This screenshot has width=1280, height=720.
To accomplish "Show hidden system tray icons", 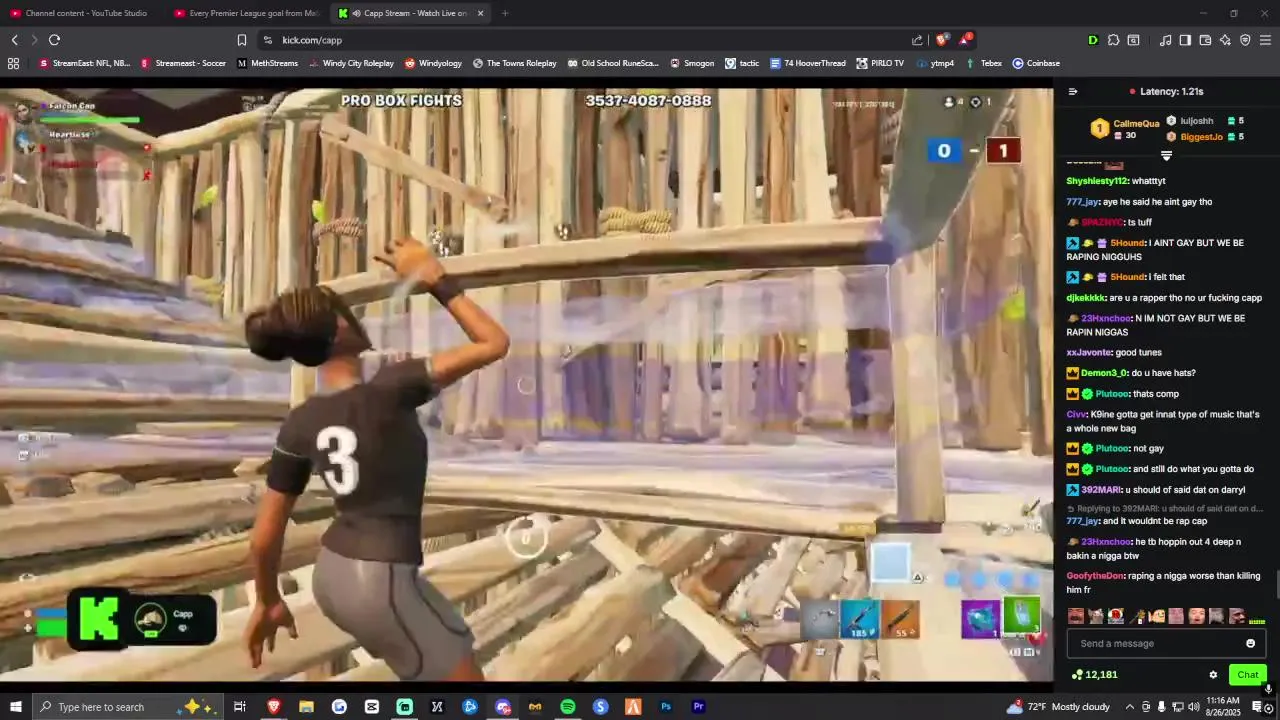I will click(1130, 707).
